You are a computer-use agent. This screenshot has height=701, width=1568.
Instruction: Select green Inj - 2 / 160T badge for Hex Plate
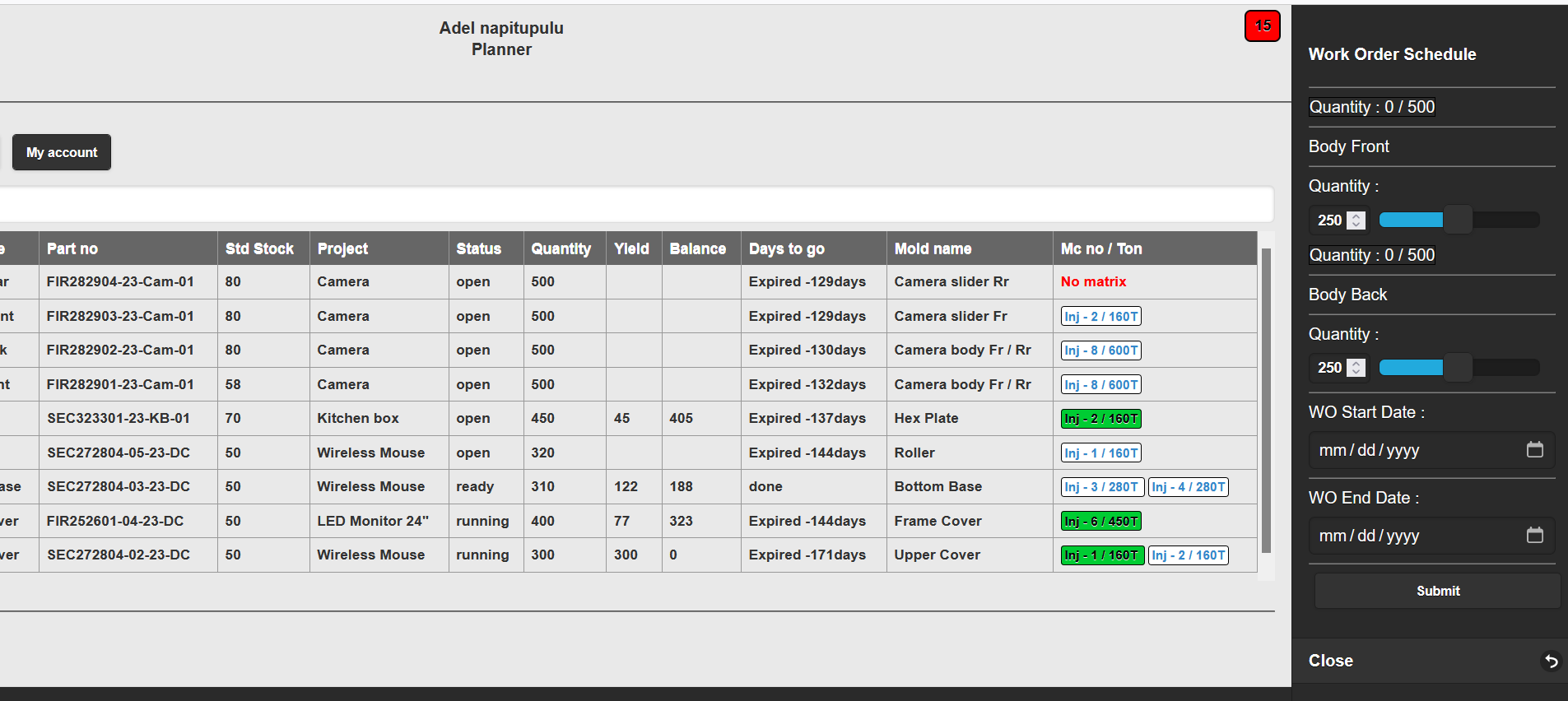pos(1100,419)
